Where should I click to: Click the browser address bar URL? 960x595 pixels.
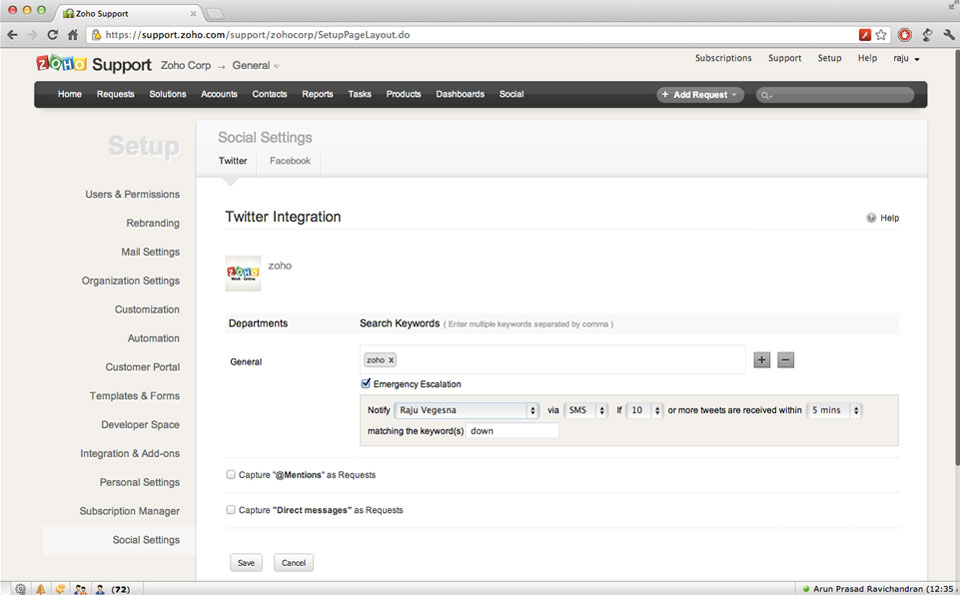[x=257, y=35]
